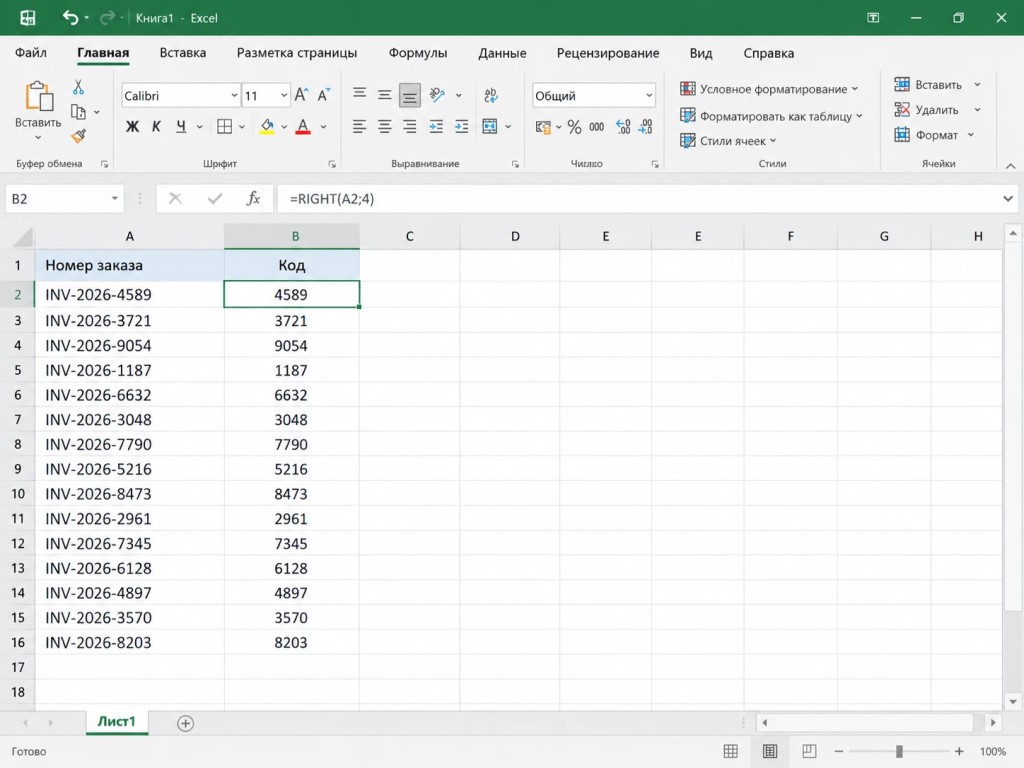
Task: Open the Общий number format dropdown
Action: (x=648, y=95)
